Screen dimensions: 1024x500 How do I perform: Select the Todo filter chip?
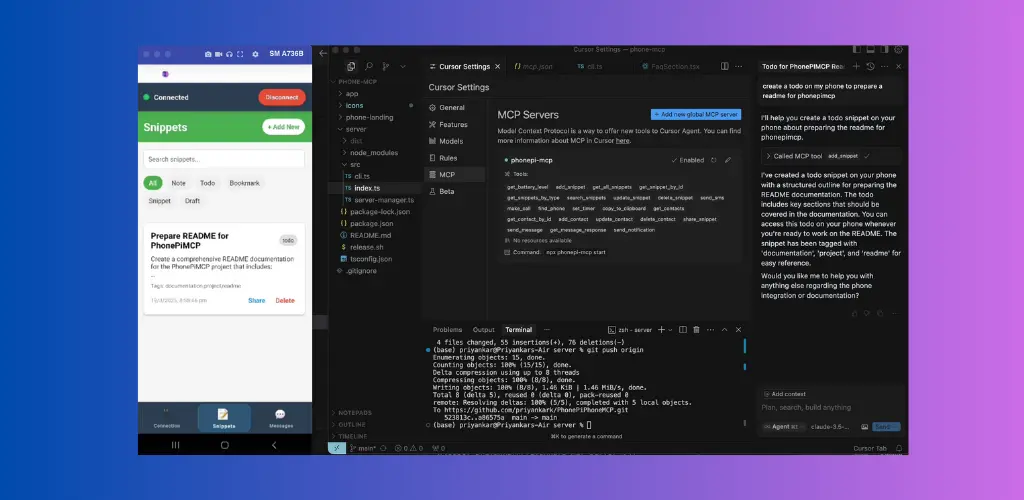tap(208, 183)
